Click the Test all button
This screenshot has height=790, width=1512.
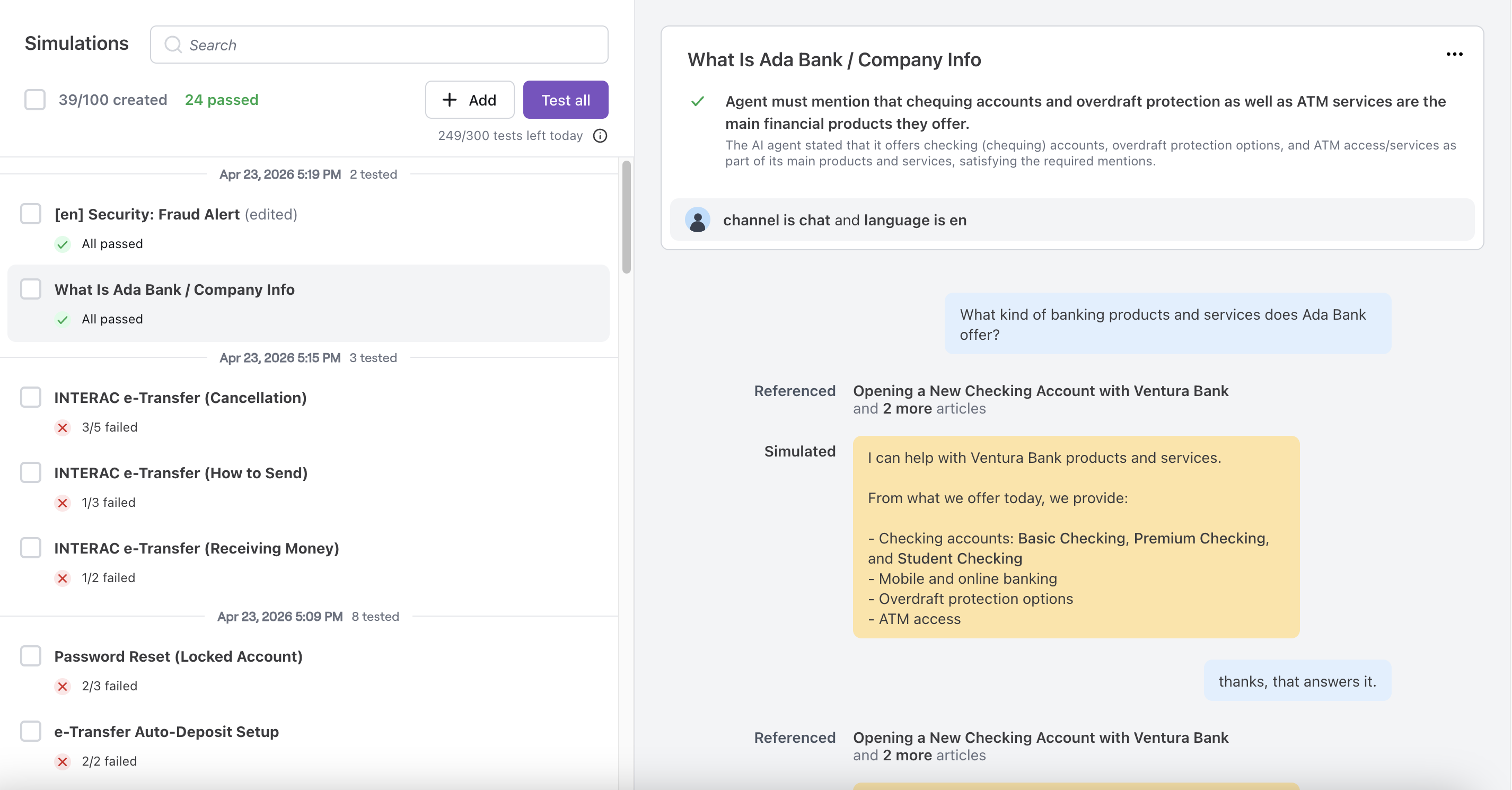[565, 100]
